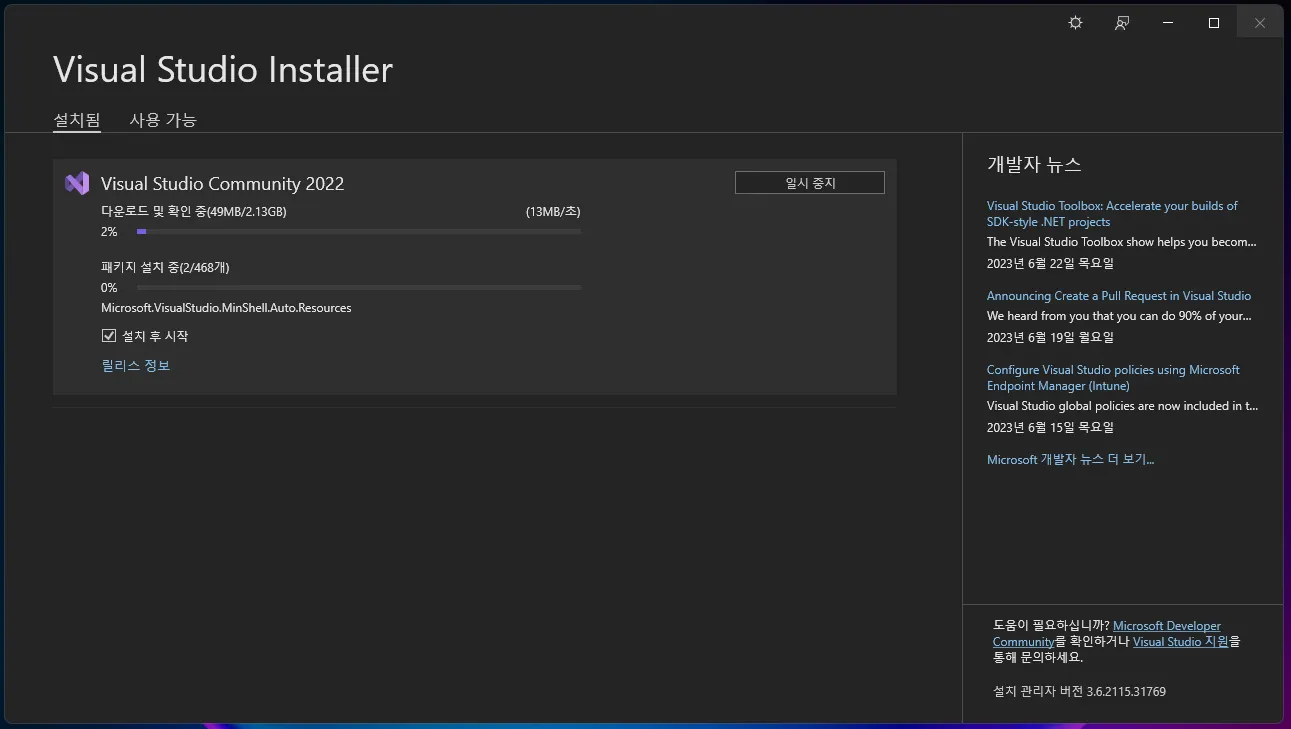This screenshot has width=1291, height=729.
Task: Minimize the Visual Studio Installer window
Action: 1168,23
